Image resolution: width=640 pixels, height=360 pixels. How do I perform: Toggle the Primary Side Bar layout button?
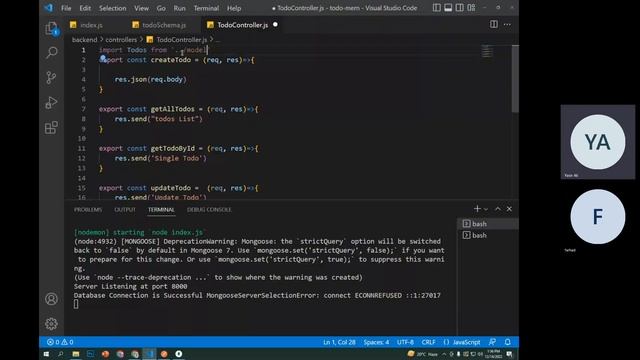(437, 8)
